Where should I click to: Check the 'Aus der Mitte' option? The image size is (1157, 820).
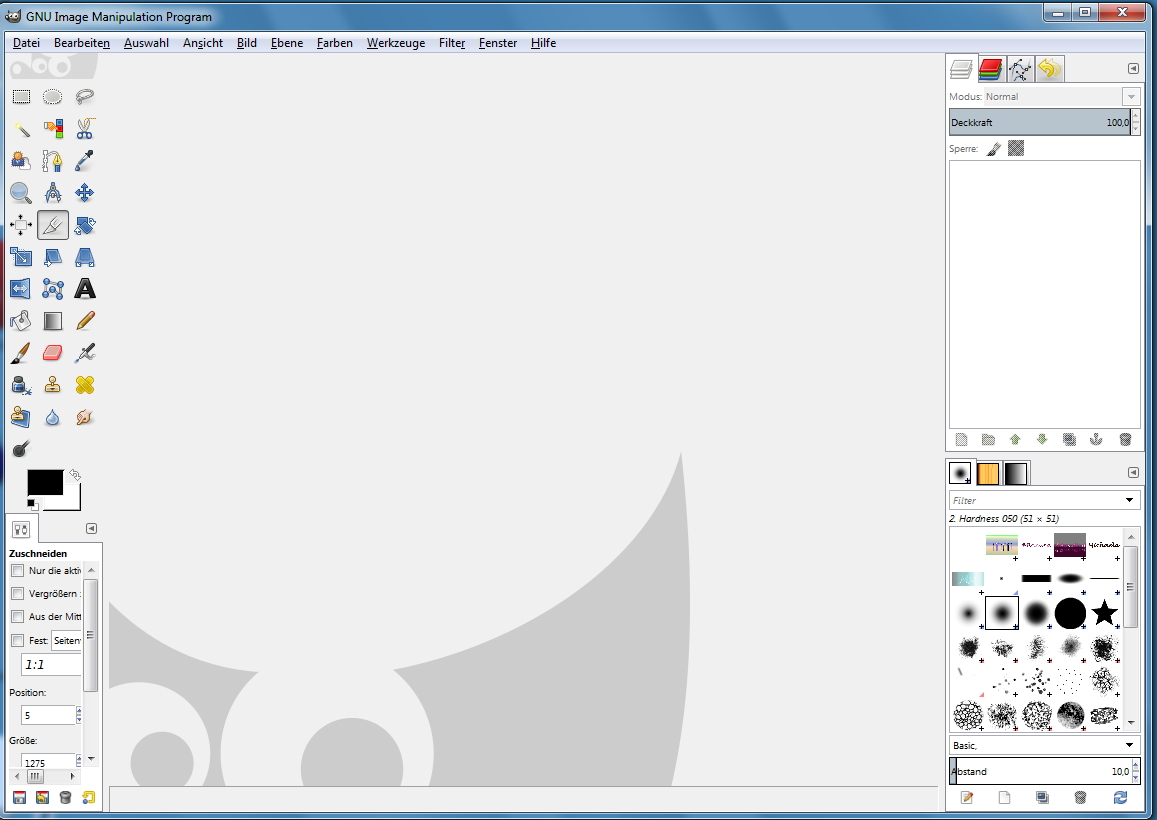[17, 617]
